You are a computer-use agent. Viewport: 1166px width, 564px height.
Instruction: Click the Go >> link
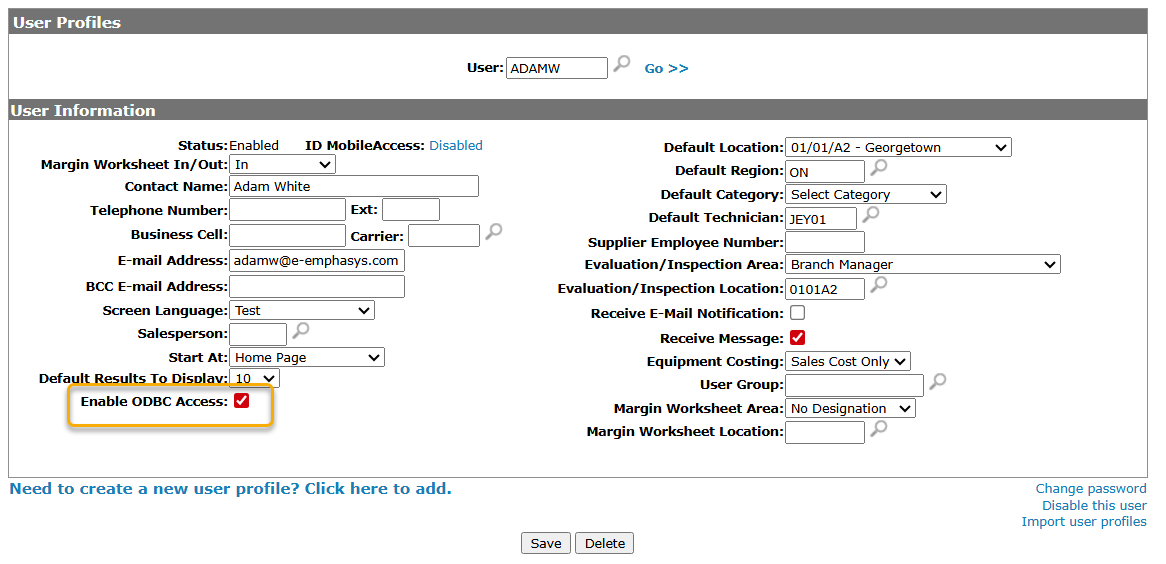pos(666,68)
